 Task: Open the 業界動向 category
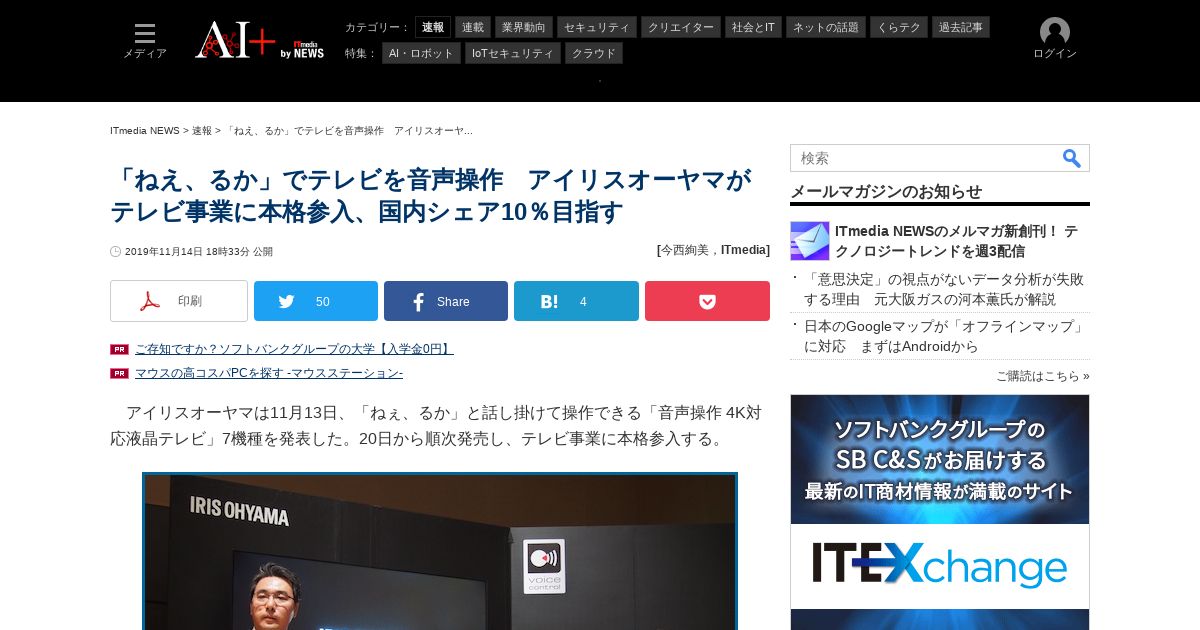click(x=524, y=27)
